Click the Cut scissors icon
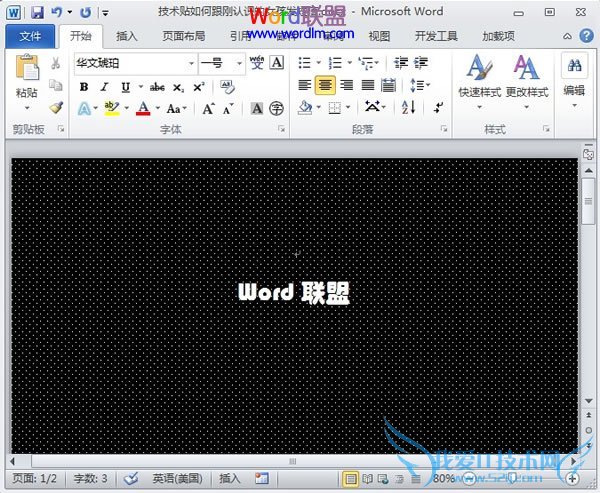Screen dimensions: 600x493 pos(55,63)
